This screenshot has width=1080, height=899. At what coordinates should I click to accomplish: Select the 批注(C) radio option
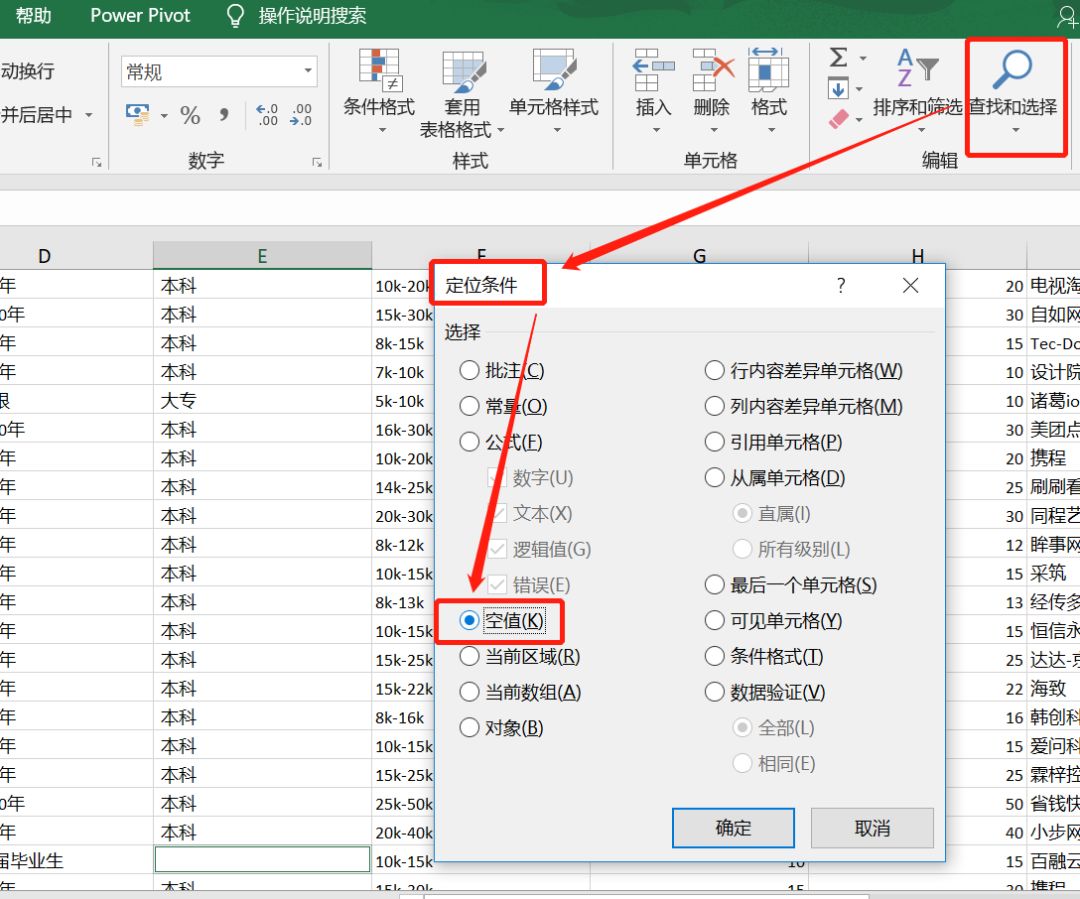(x=502, y=371)
